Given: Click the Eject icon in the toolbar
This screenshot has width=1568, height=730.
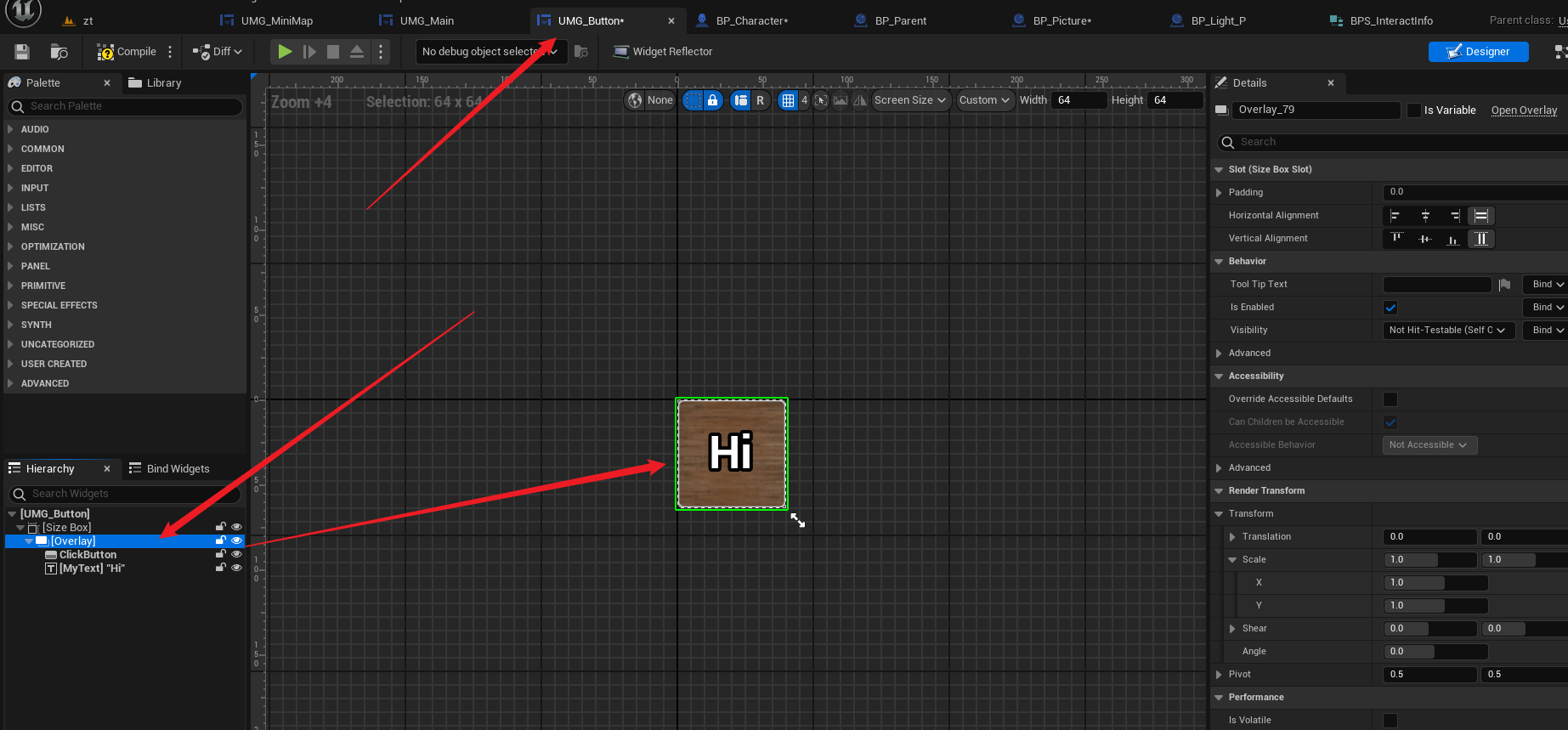Looking at the screenshot, I should [357, 52].
